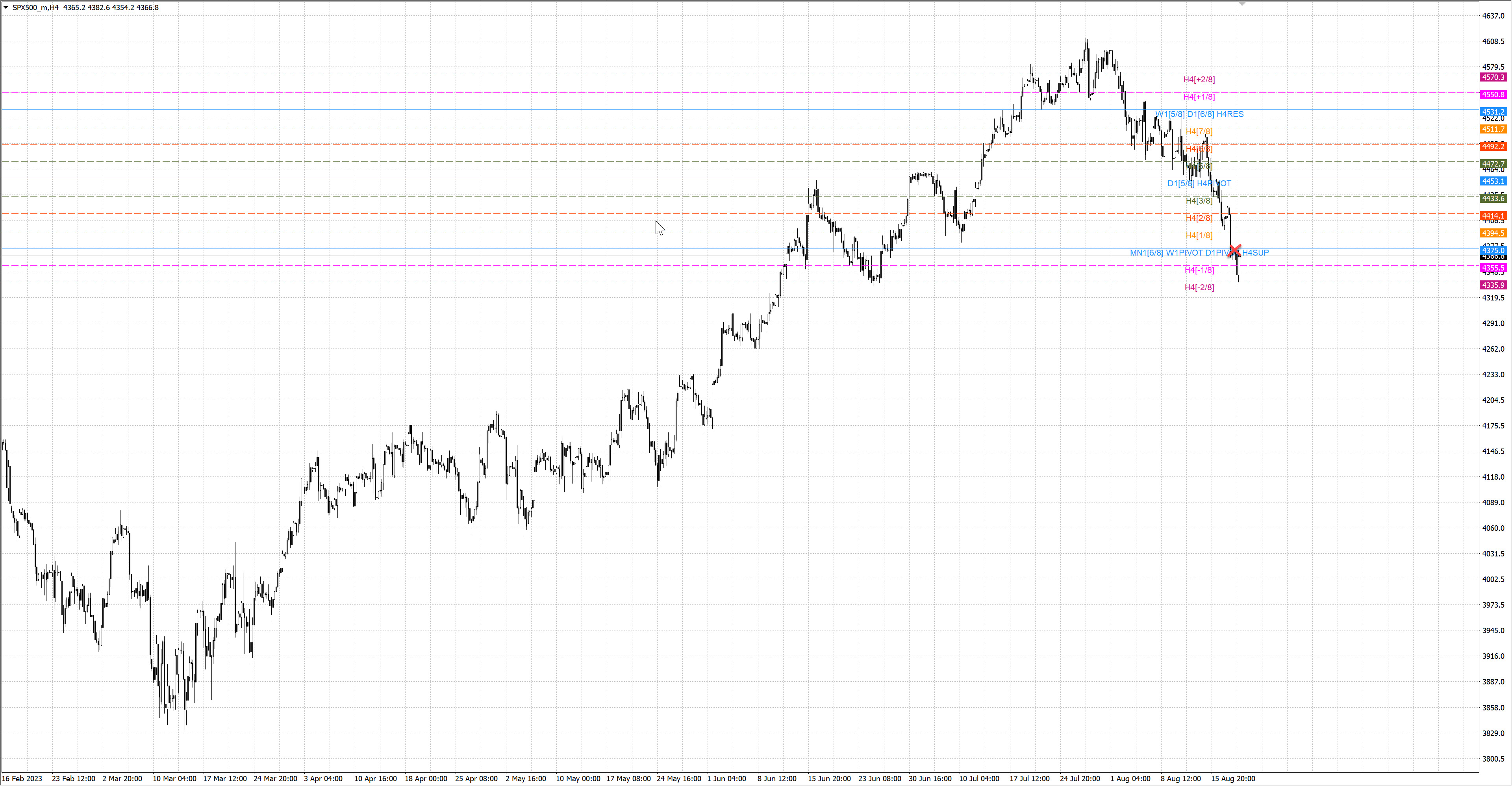Click the H4[+1/8] level label

click(1199, 97)
